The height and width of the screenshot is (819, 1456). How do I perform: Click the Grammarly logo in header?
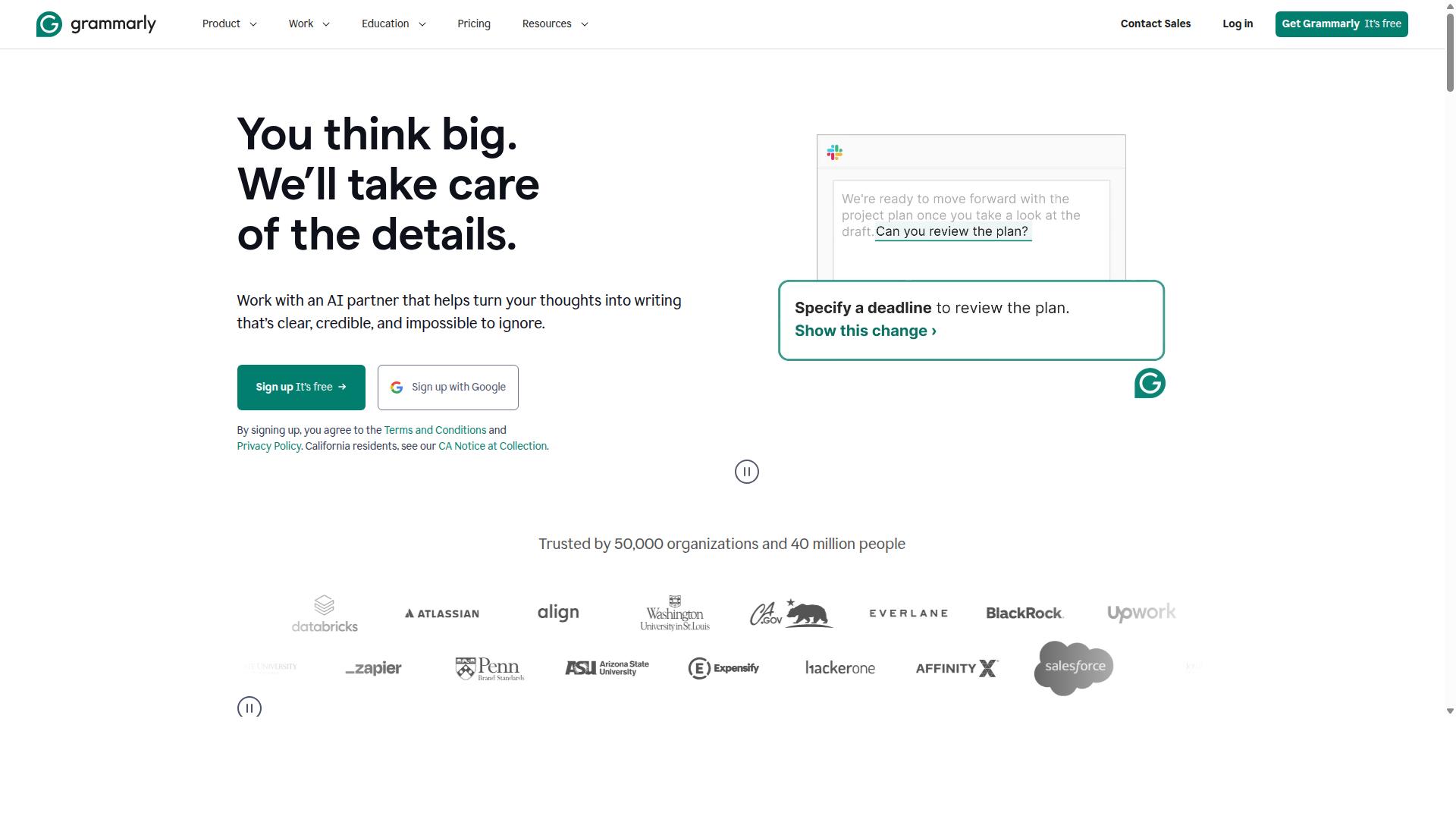[x=96, y=24]
